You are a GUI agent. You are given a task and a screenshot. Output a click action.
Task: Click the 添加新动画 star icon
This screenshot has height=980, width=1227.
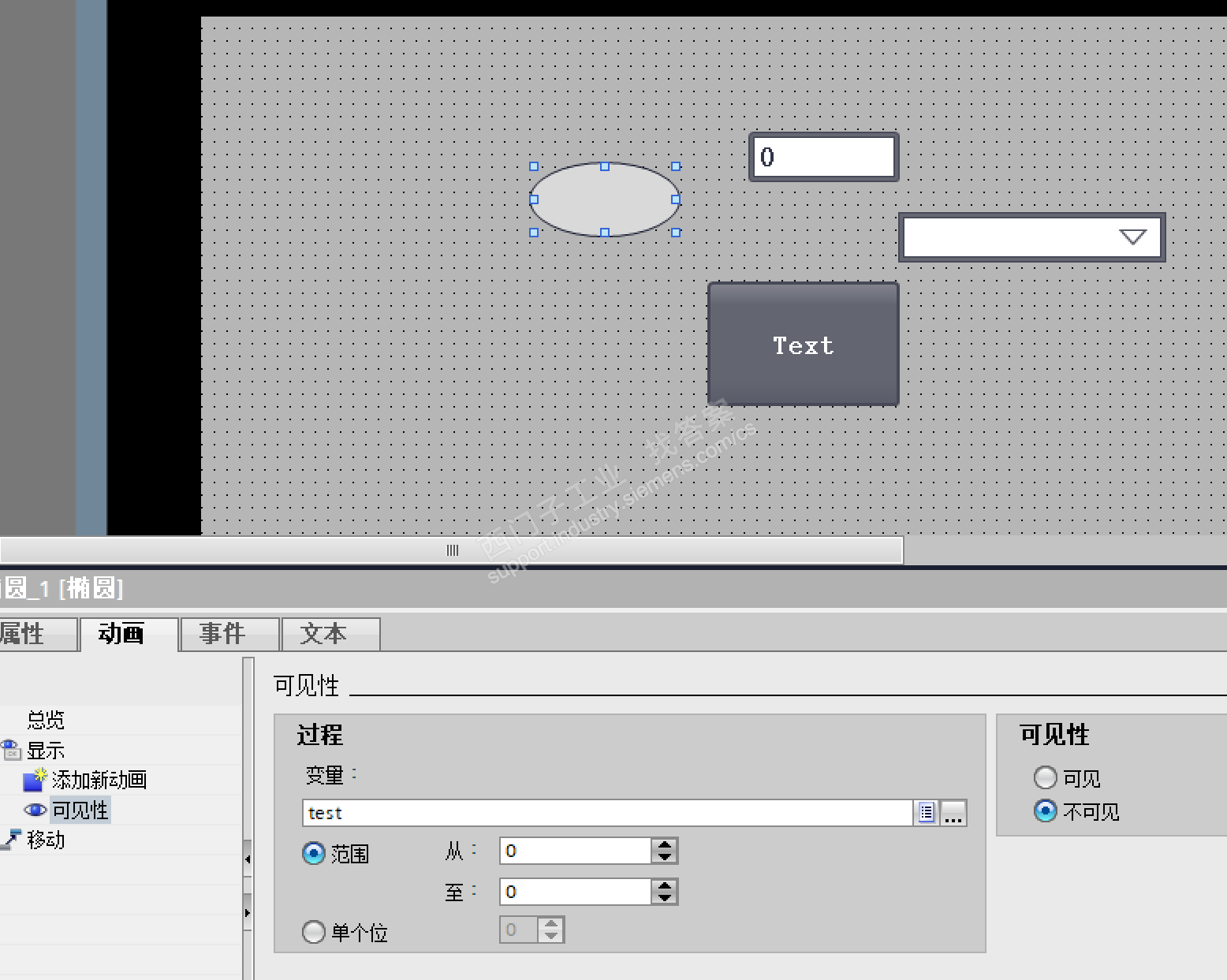35,780
